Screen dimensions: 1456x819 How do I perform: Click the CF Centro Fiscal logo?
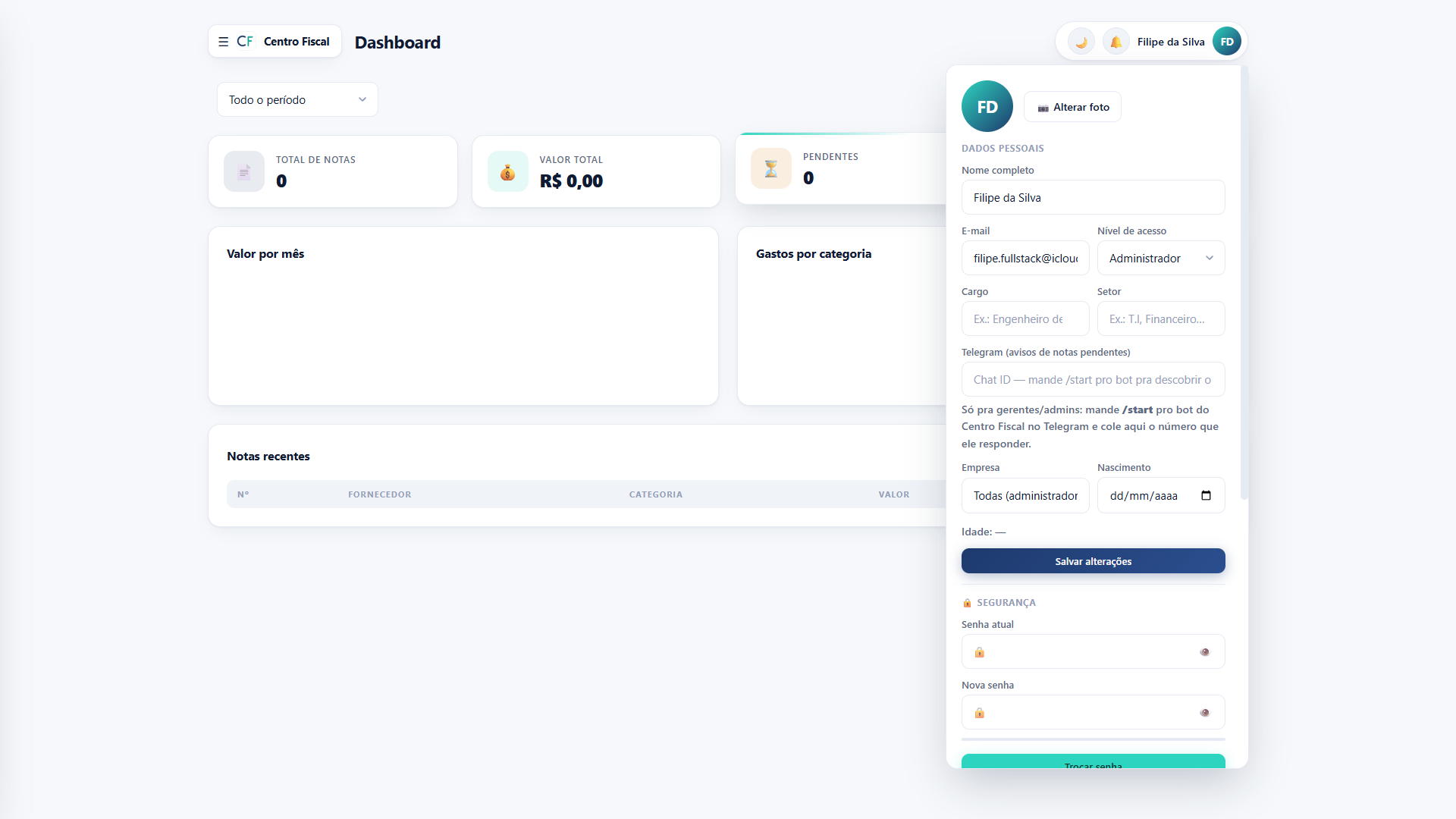tap(283, 42)
